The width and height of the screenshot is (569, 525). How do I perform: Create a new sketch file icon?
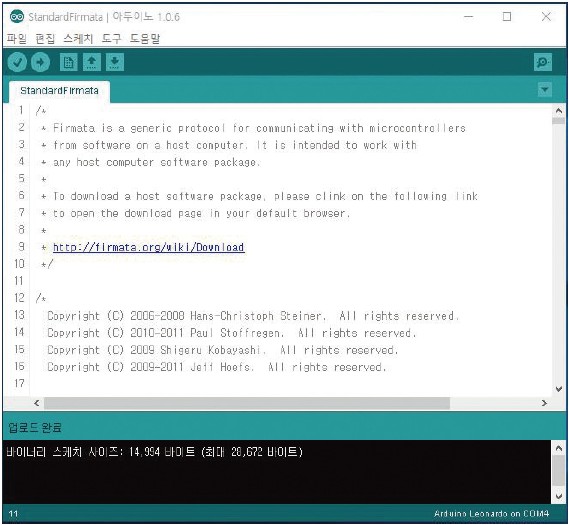(x=68, y=62)
